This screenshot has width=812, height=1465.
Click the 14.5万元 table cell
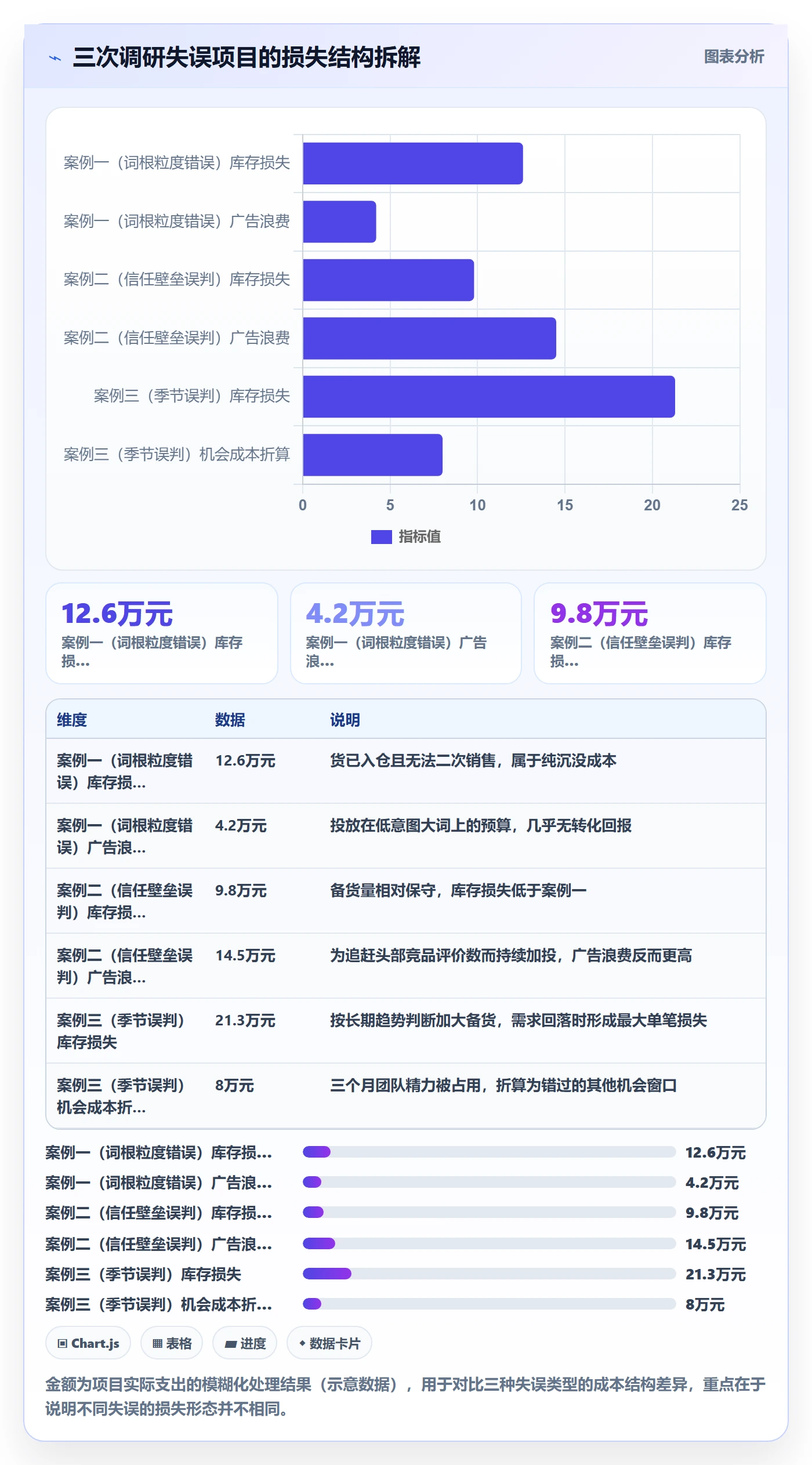pyautogui.click(x=245, y=955)
